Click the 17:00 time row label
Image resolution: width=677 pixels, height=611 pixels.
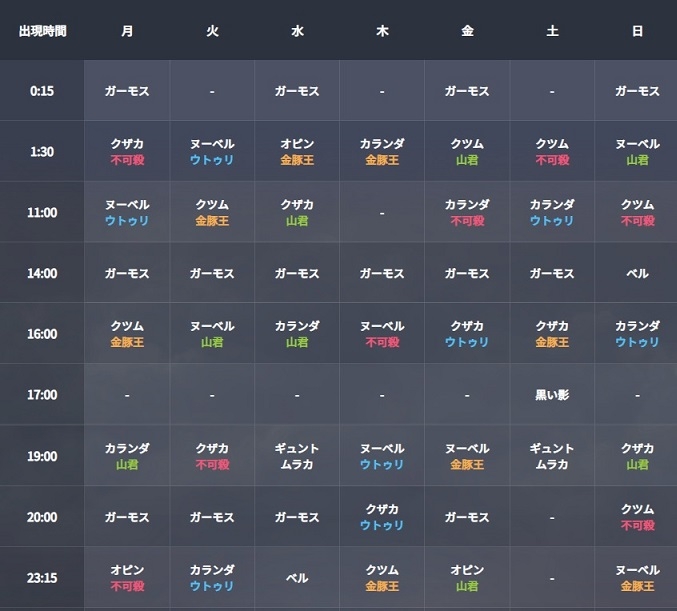42,395
